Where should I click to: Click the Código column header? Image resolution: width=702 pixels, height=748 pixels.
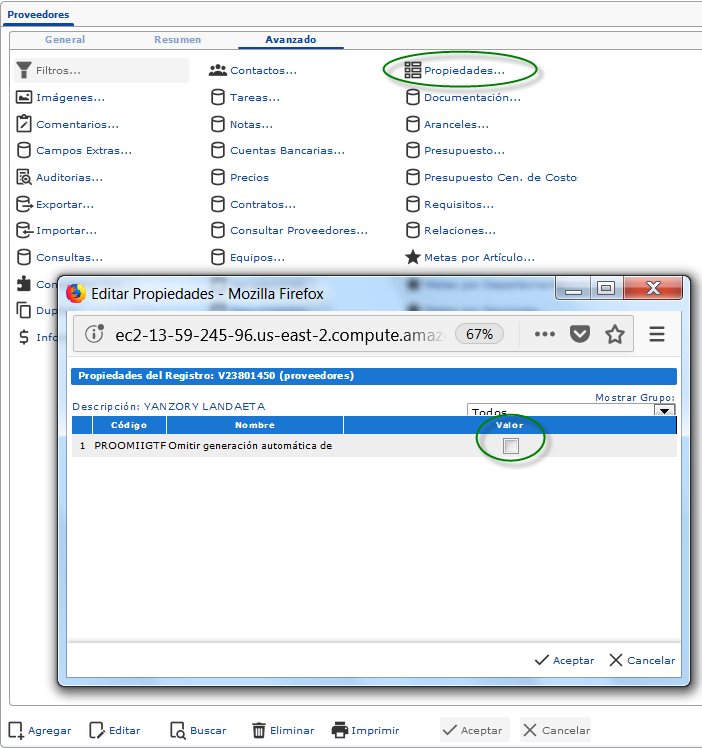tap(129, 425)
